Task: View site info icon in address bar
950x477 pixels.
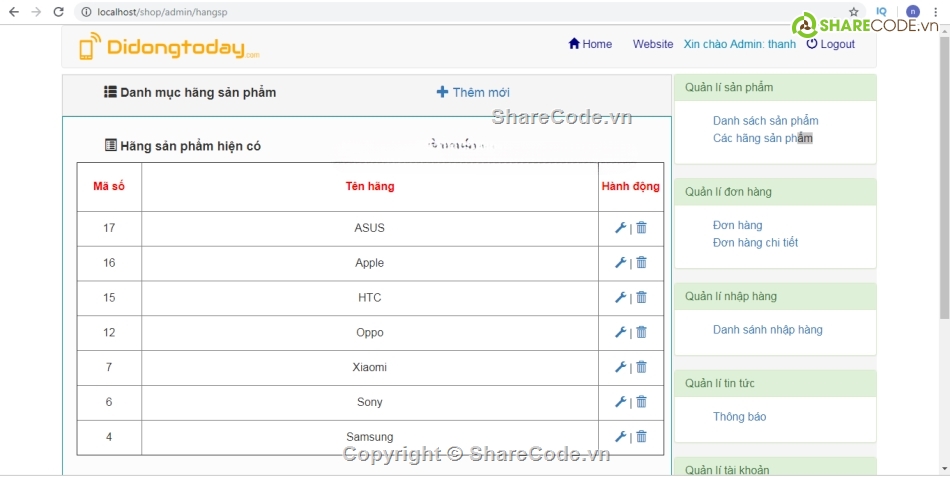Action: 86,12
